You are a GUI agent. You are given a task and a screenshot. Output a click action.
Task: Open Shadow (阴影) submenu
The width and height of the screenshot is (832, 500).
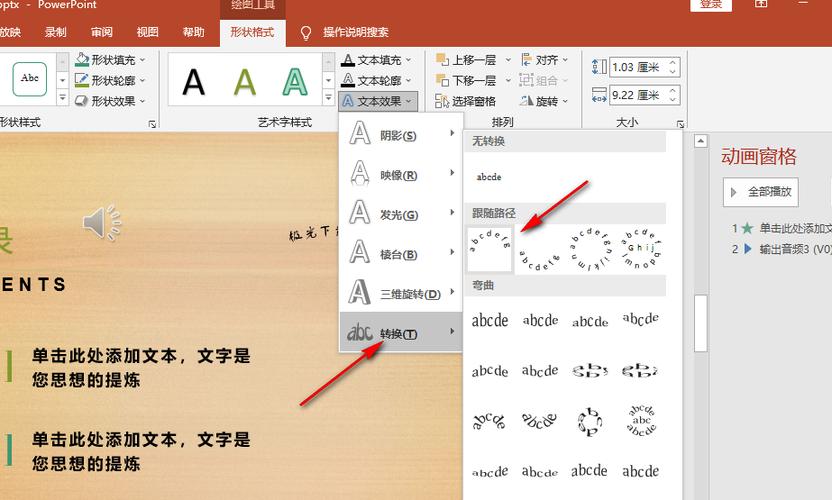pos(401,135)
